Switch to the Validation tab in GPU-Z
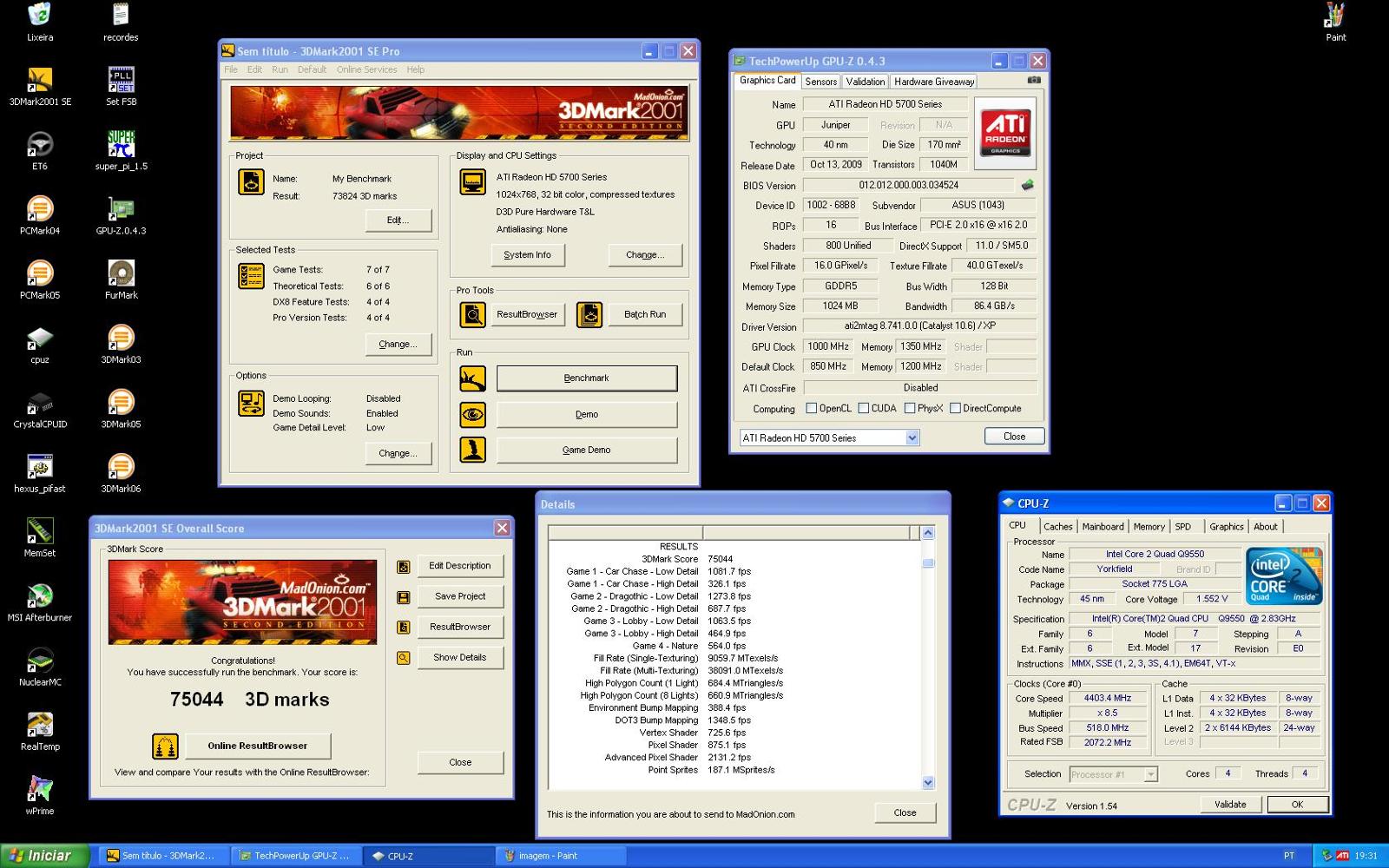Screen dimensions: 1389x868 [866, 82]
